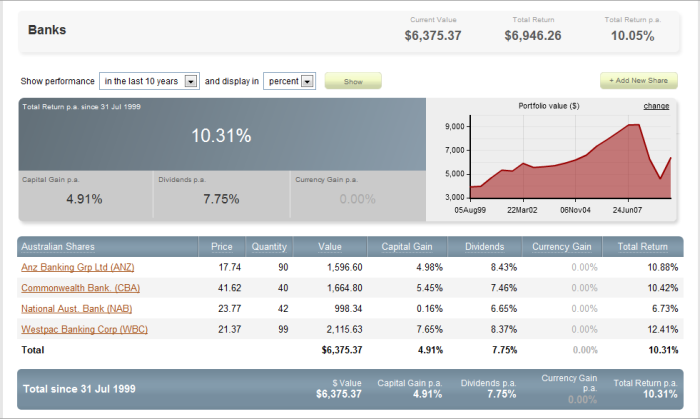Click WBC quantity 99
The height and width of the screenshot is (419, 700).
point(283,329)
